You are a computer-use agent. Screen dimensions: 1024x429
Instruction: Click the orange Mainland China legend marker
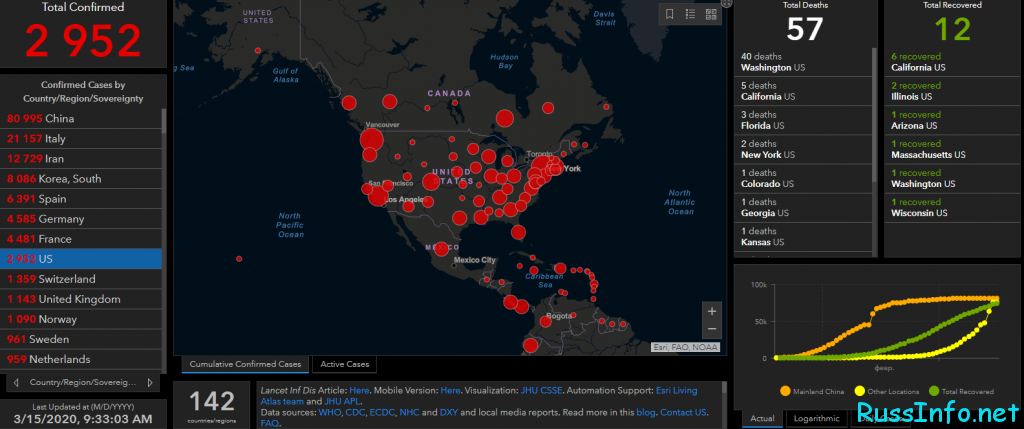click(784, 391)
